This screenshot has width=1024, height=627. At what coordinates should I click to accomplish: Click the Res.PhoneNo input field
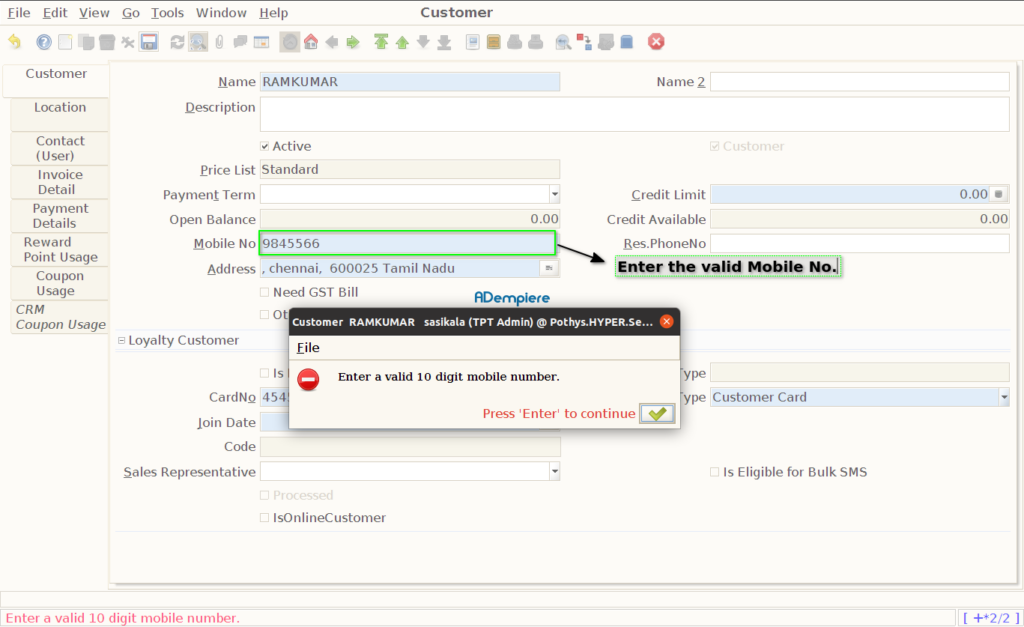859,243
